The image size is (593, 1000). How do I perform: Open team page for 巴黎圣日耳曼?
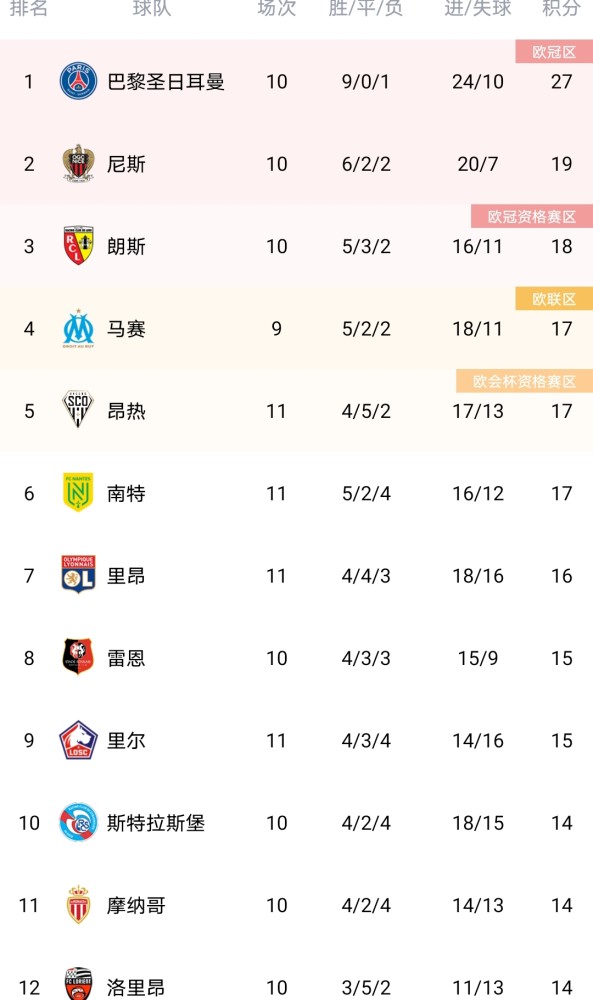[x=166, y=82]
